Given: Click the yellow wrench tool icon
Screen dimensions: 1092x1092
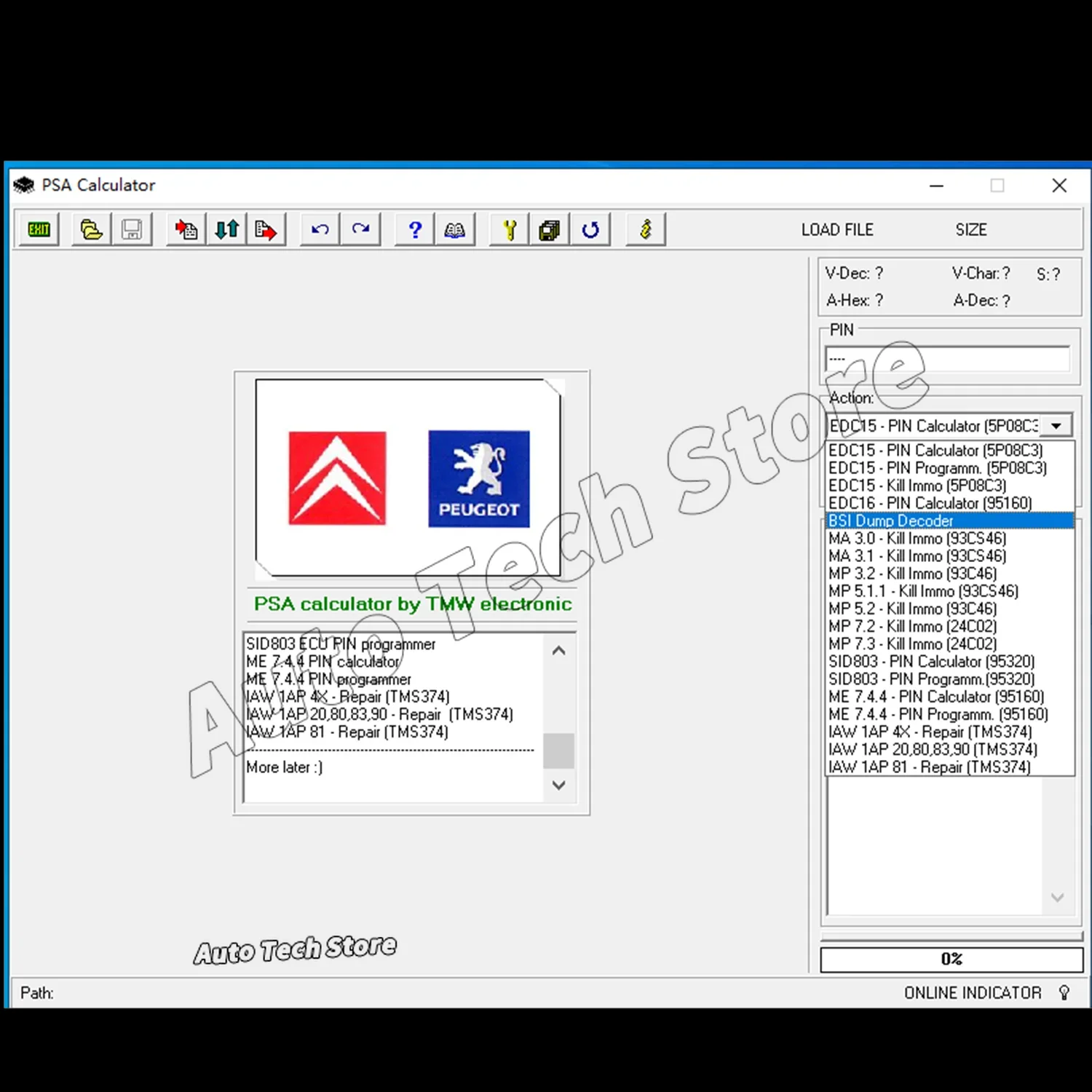Looking at the screenshot, I should point(508,229).
